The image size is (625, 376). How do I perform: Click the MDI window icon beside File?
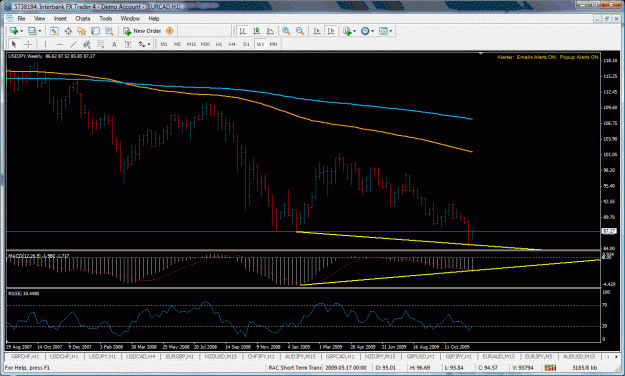10,18
